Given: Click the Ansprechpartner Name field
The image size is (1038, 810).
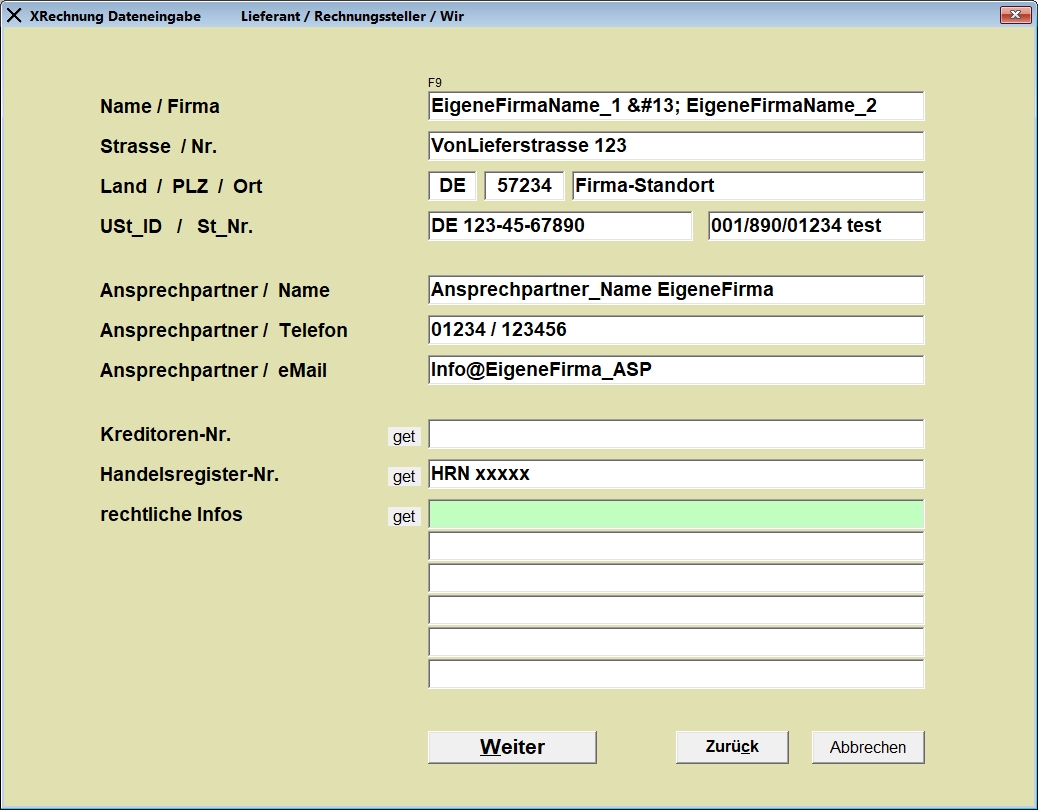Looking at the screenshot, I should (676, 290).
